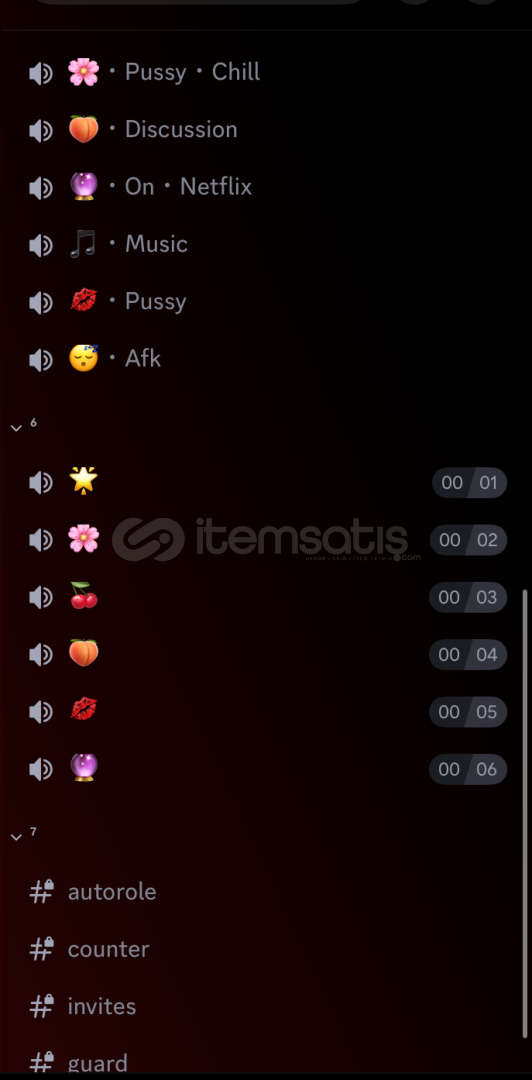Open the counter text channel

pyautogui.click(x=266, y=949)
